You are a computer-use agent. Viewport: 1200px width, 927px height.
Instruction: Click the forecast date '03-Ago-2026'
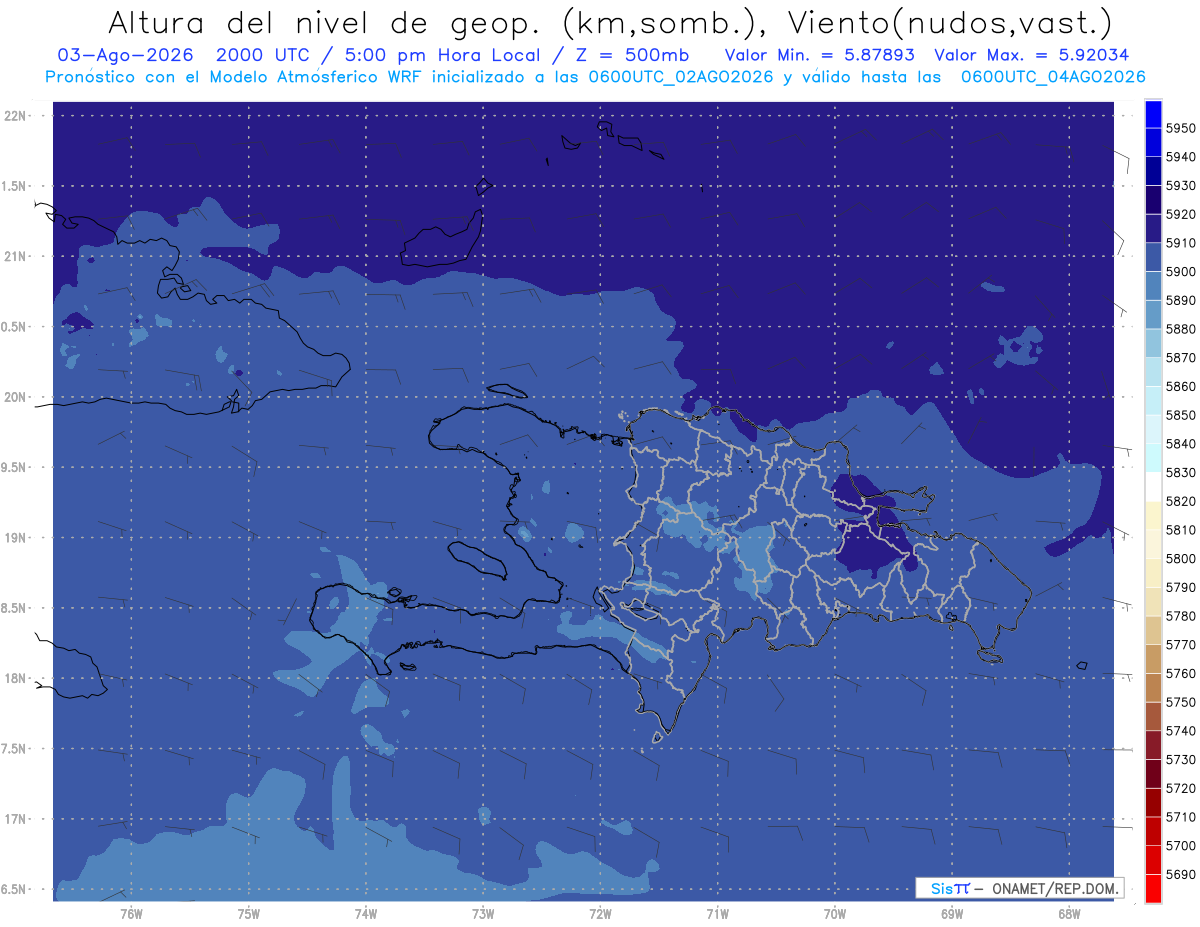point(124,55)
